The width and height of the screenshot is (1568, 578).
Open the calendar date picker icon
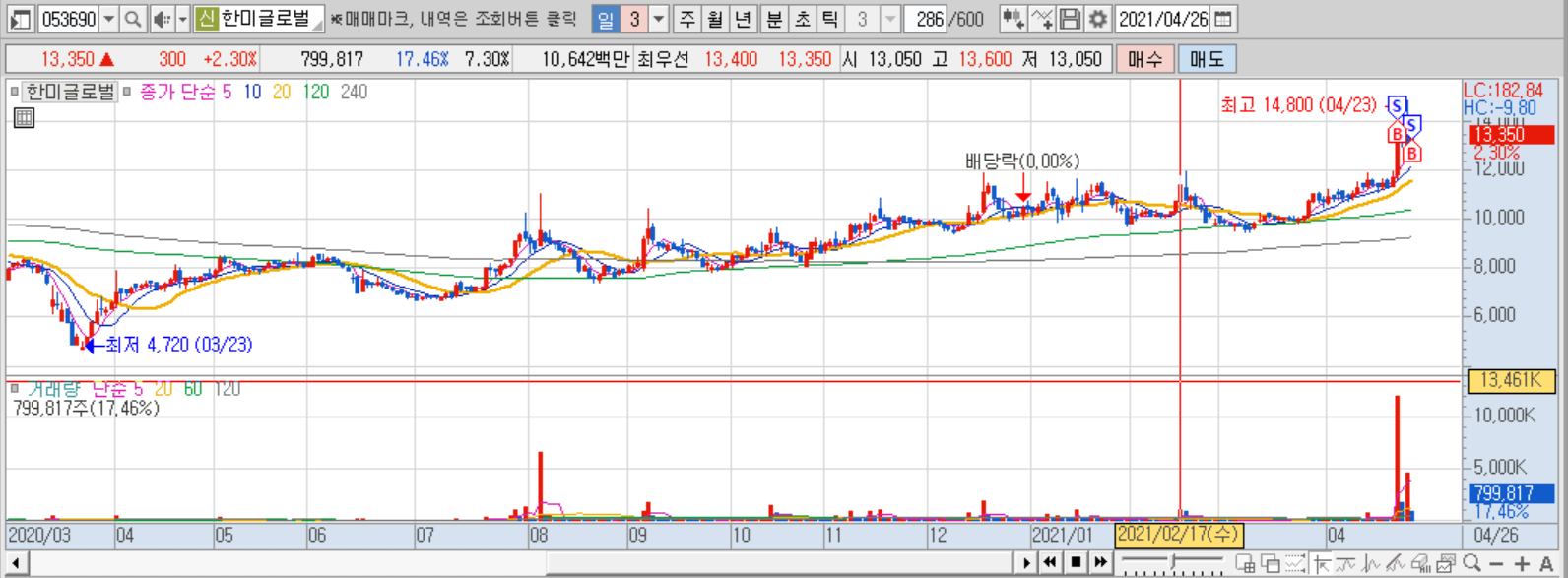[1222, 19]
